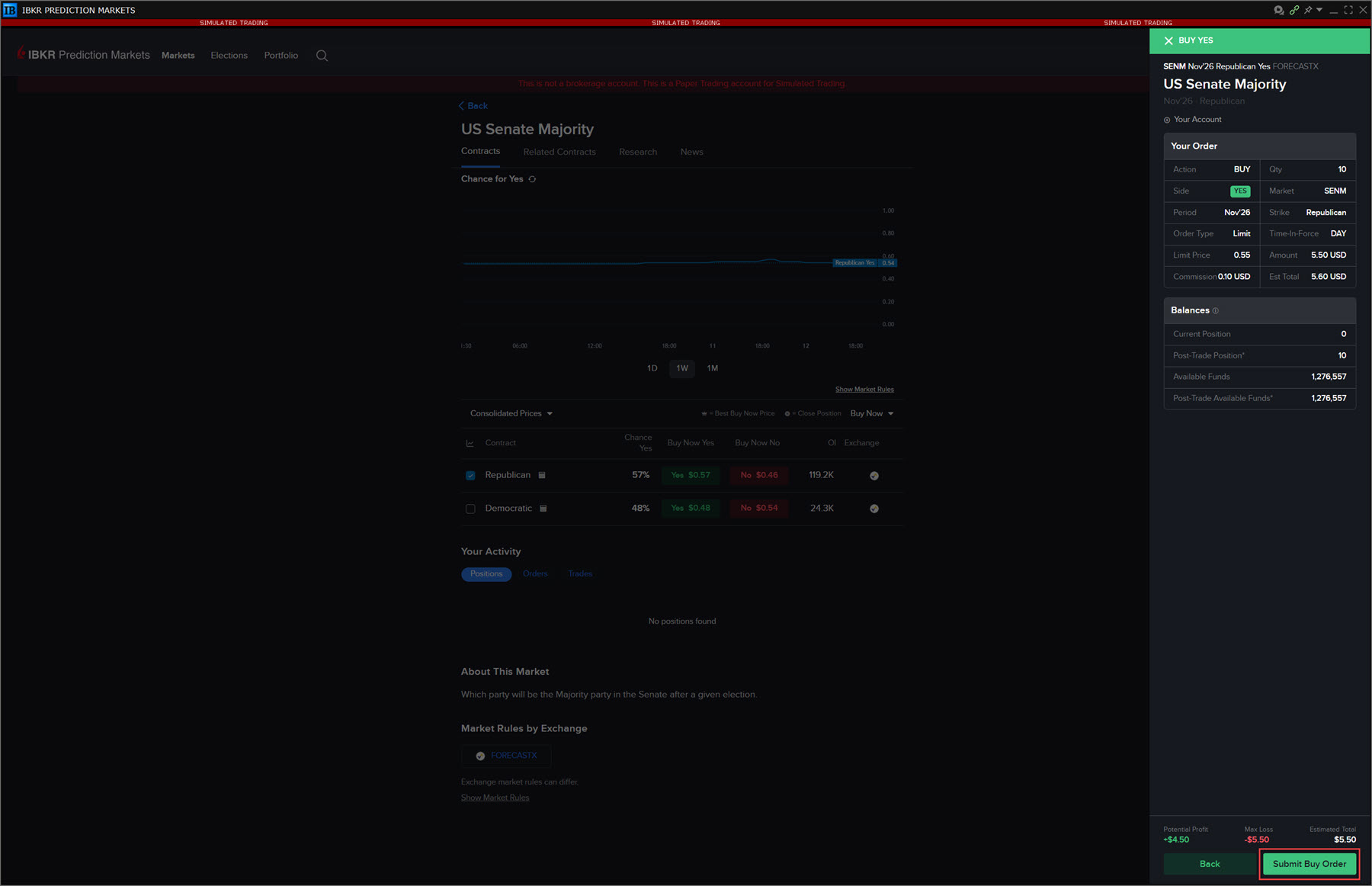Click the Republican Yes chart price label
The width and height of the screenshot is (1372, 886).
point(864,263)
